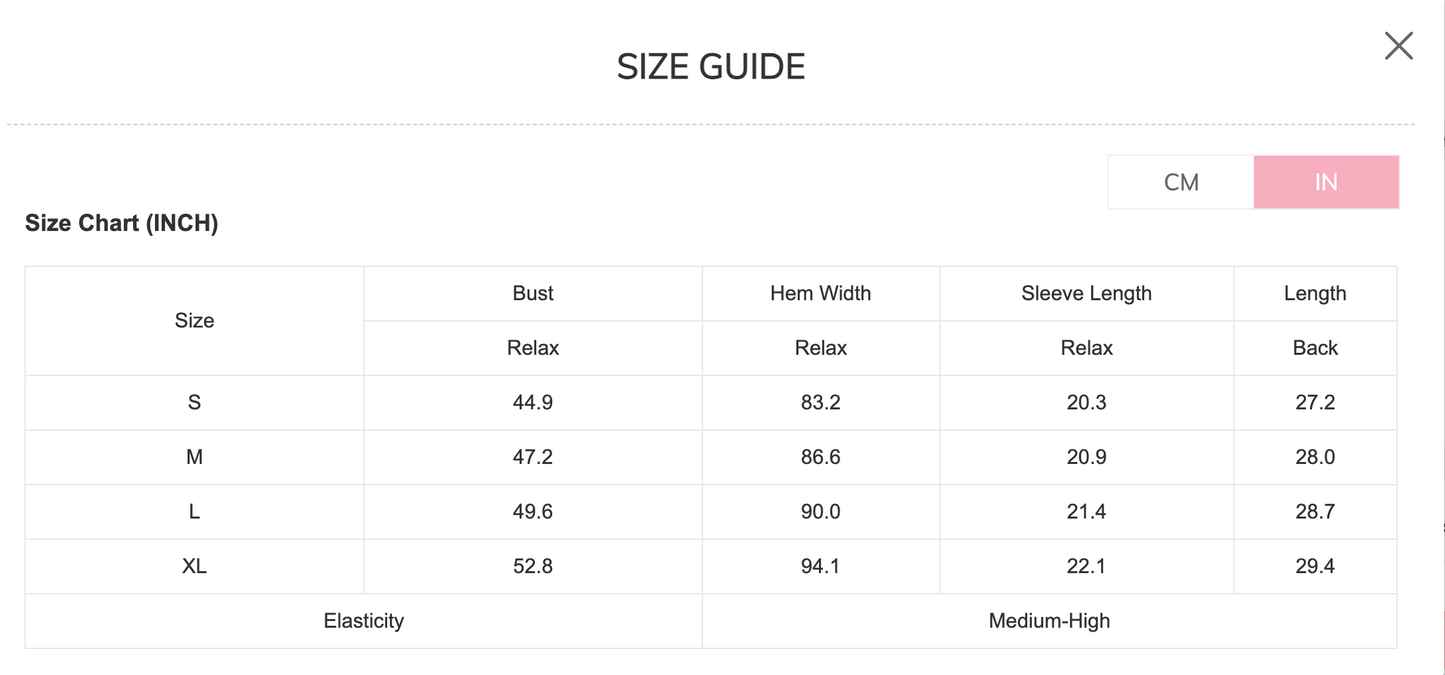Click the Hem Width column header

coord(820,293)
